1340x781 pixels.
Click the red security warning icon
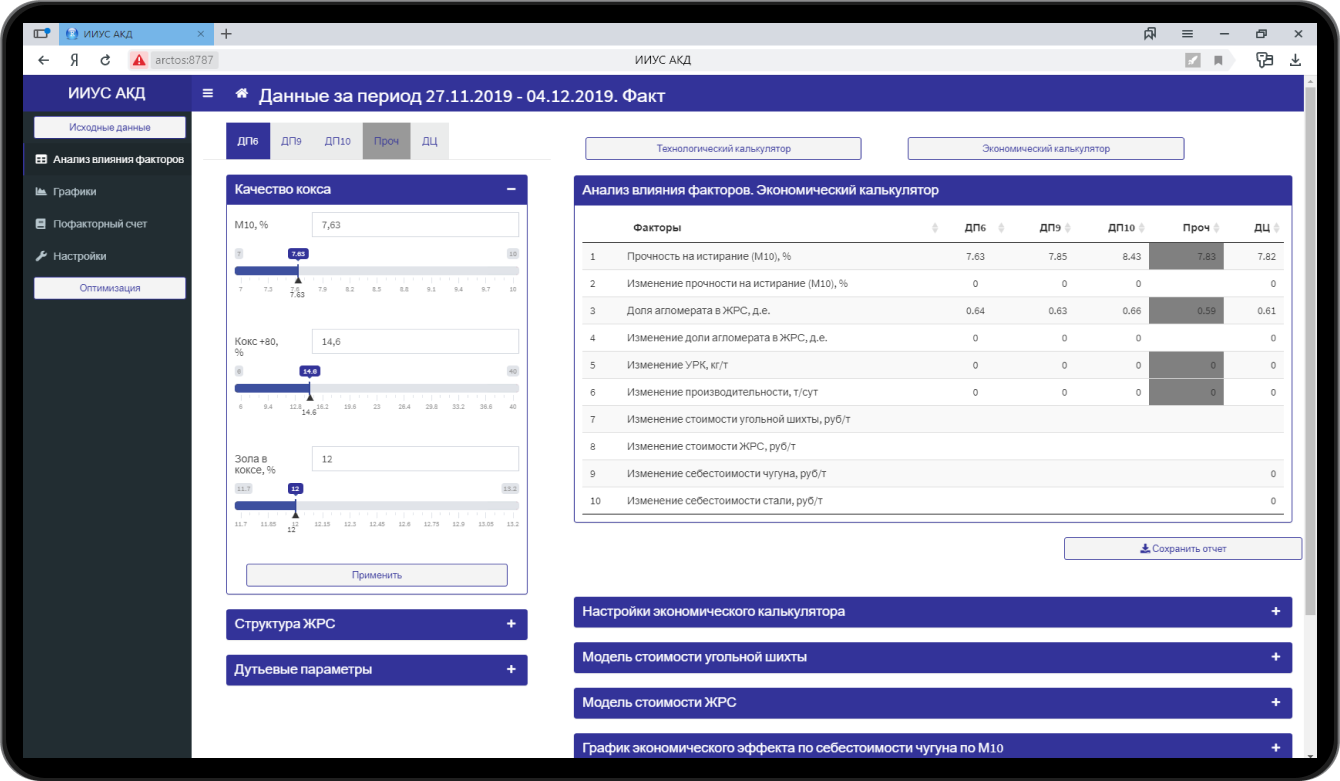pos(139,60)
